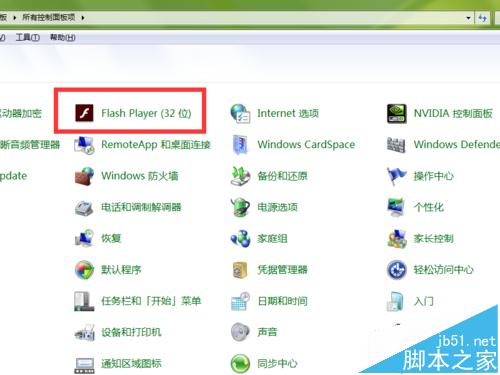Open the 恢复 icon
Viewport: 500px width, 375px height.
(84, 238)
